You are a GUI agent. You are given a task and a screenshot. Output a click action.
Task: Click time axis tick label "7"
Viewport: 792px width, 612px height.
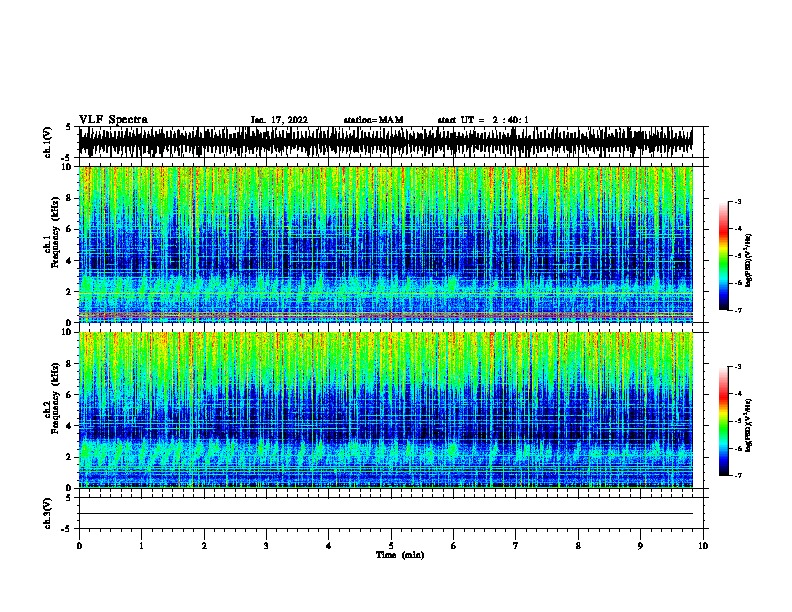[x=516, y=546]
